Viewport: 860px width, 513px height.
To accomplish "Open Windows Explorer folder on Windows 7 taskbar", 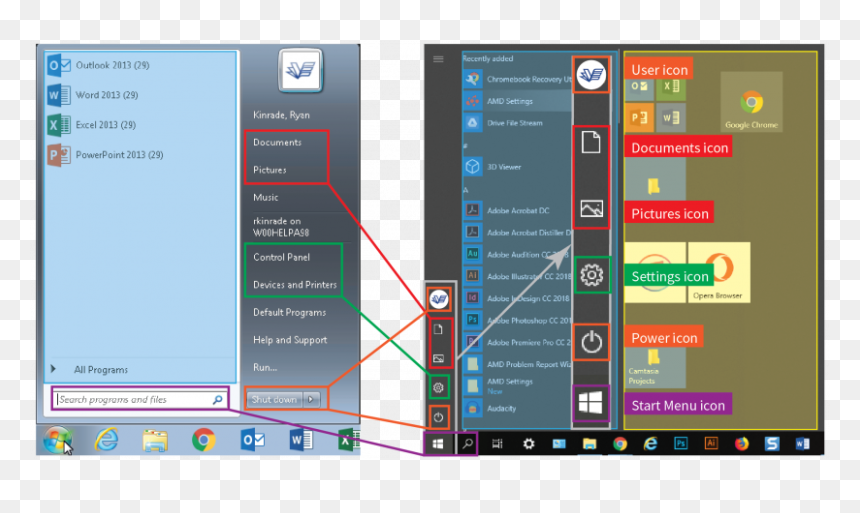I will point(155,440).
